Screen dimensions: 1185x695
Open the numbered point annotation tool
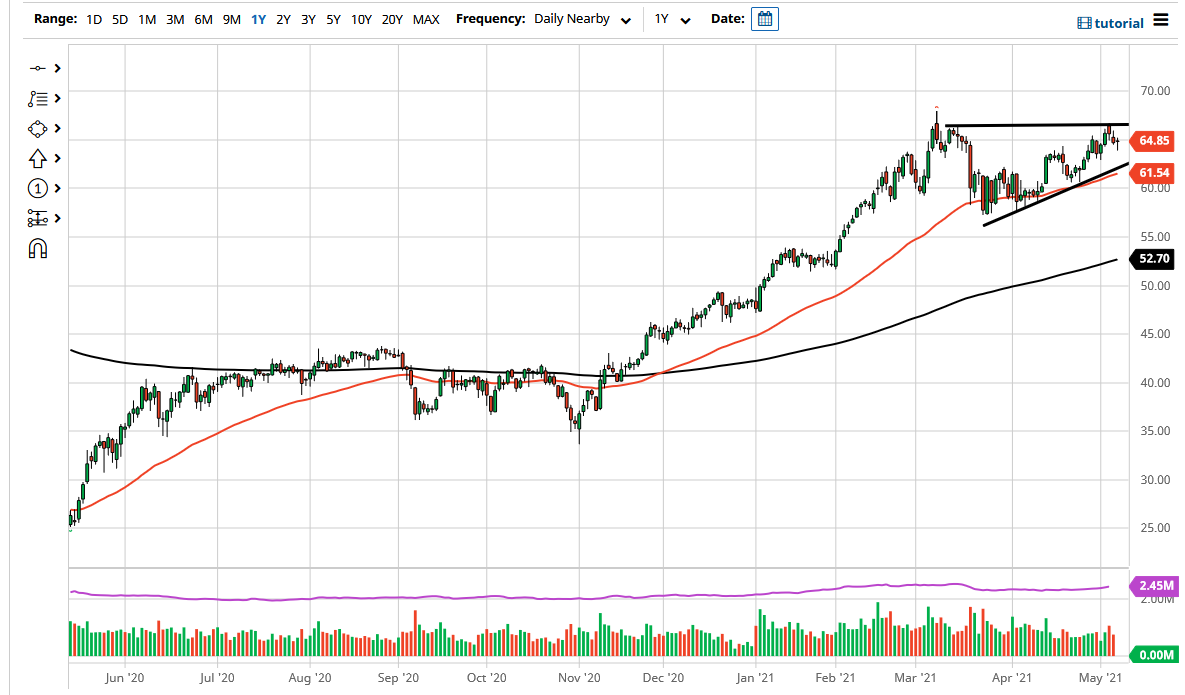pyautogui.click(x=37, y=188)
